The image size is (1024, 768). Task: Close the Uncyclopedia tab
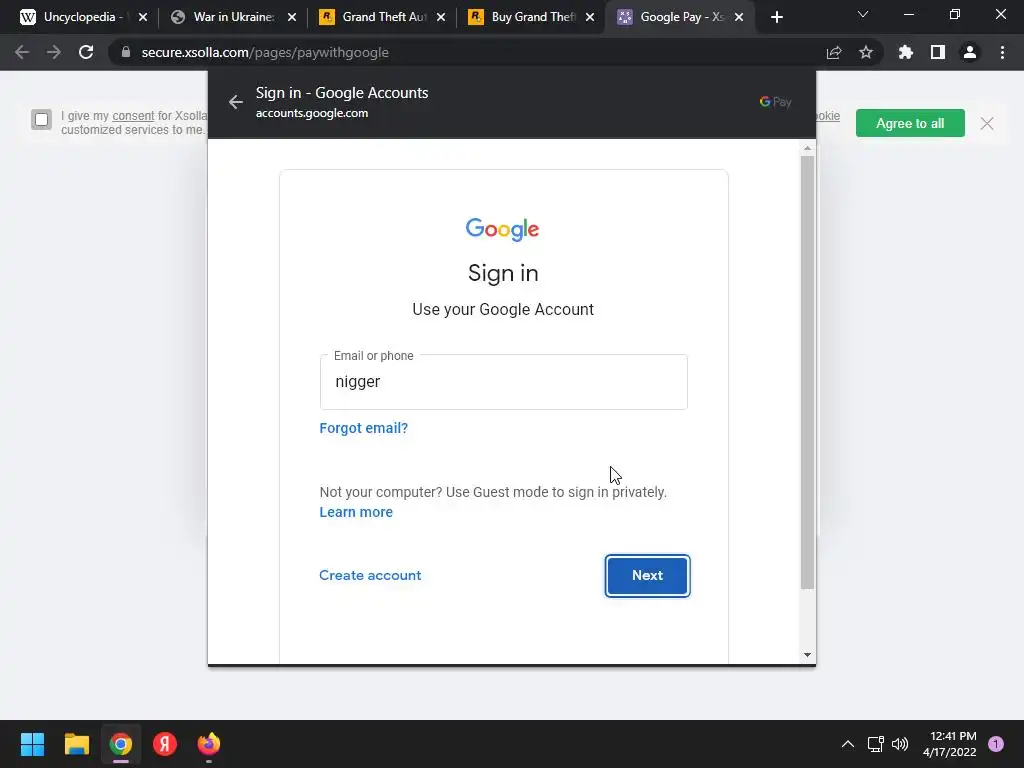click(x=143, y=17)
